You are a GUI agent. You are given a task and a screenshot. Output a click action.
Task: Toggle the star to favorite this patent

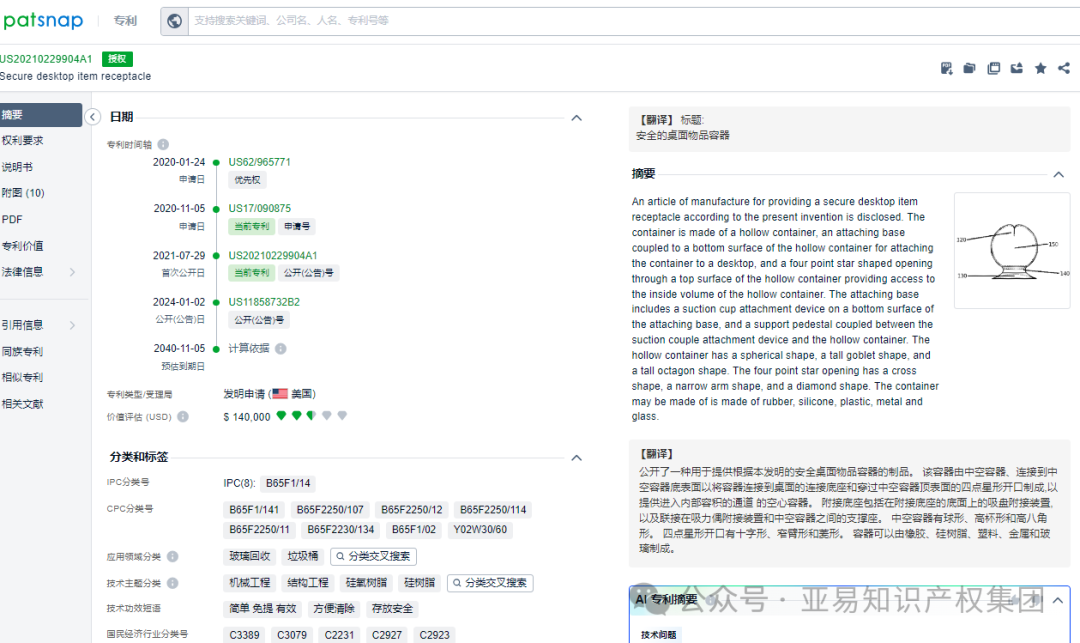click(x=1040, y=68)
